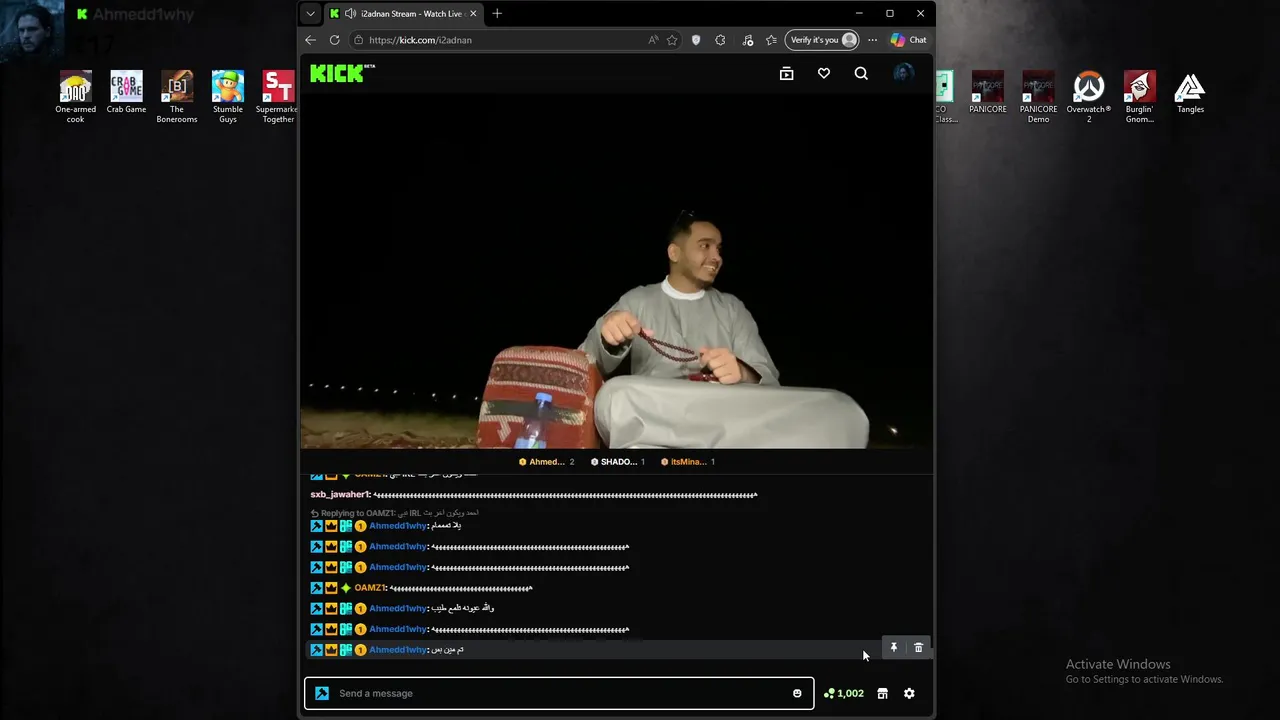
Task: Select the PANICORE Demo desktop icon
Action: pyautogui.click(x=1038, y=96)
